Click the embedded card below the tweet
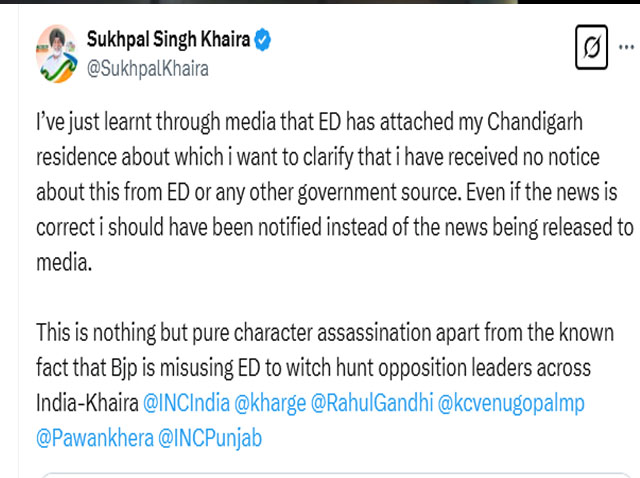The width and height of the screenshot is (640, 478). 330,471
